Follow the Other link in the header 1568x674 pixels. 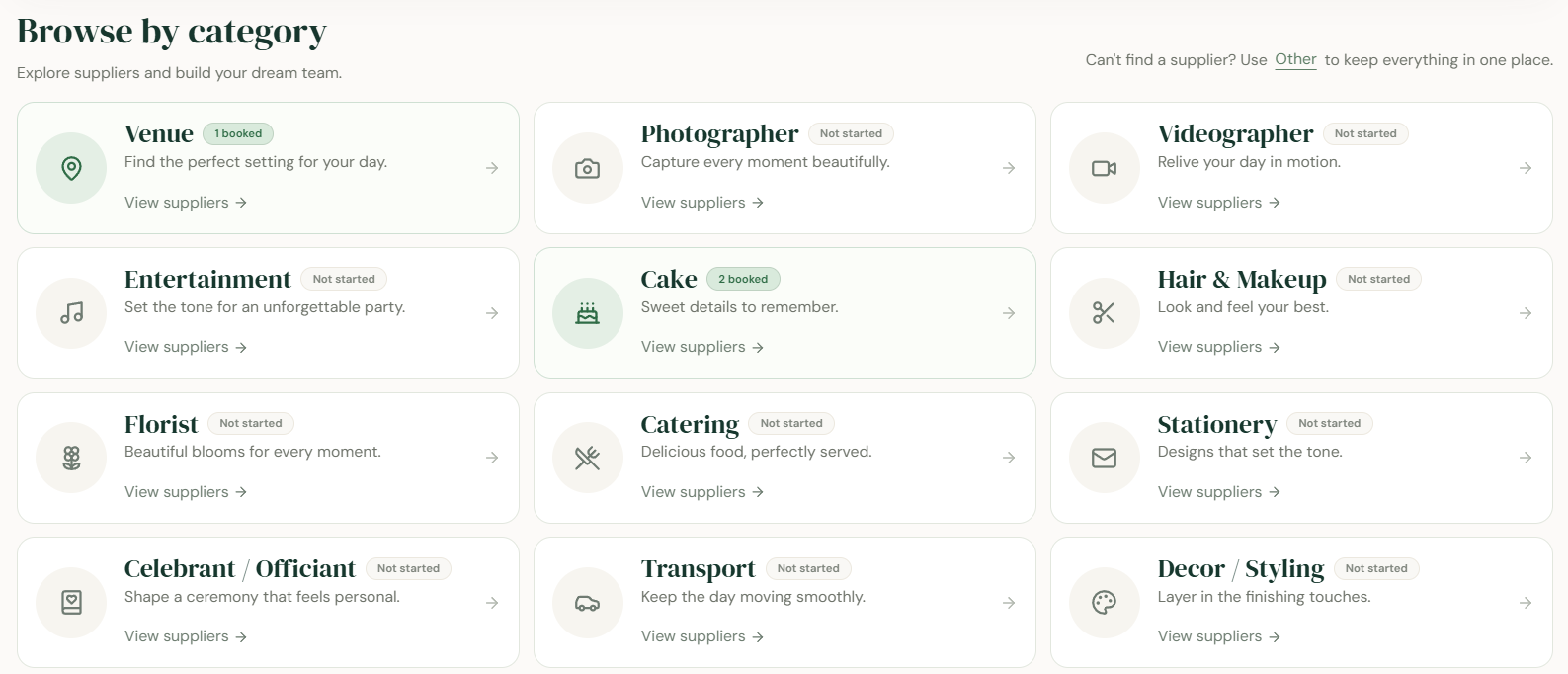click(x=1295, y=59)
